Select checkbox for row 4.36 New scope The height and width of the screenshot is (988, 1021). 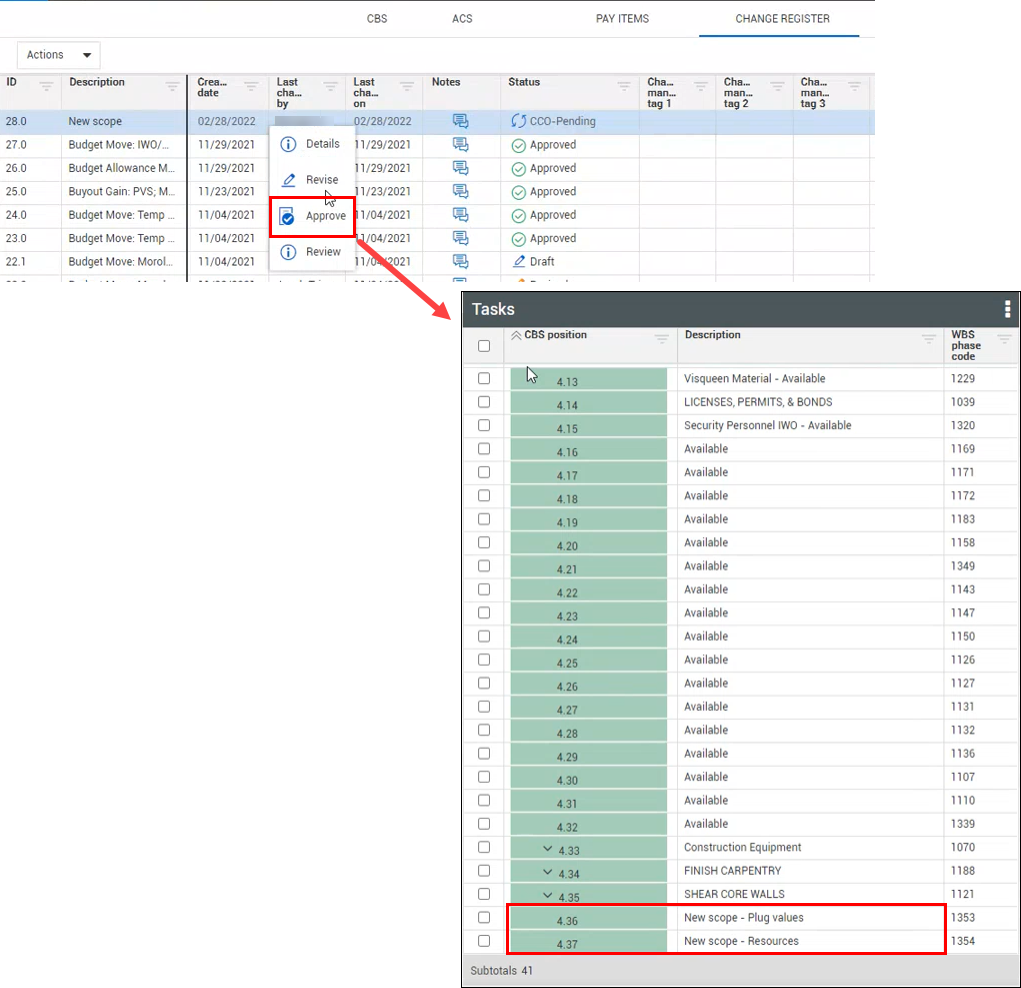484,917
